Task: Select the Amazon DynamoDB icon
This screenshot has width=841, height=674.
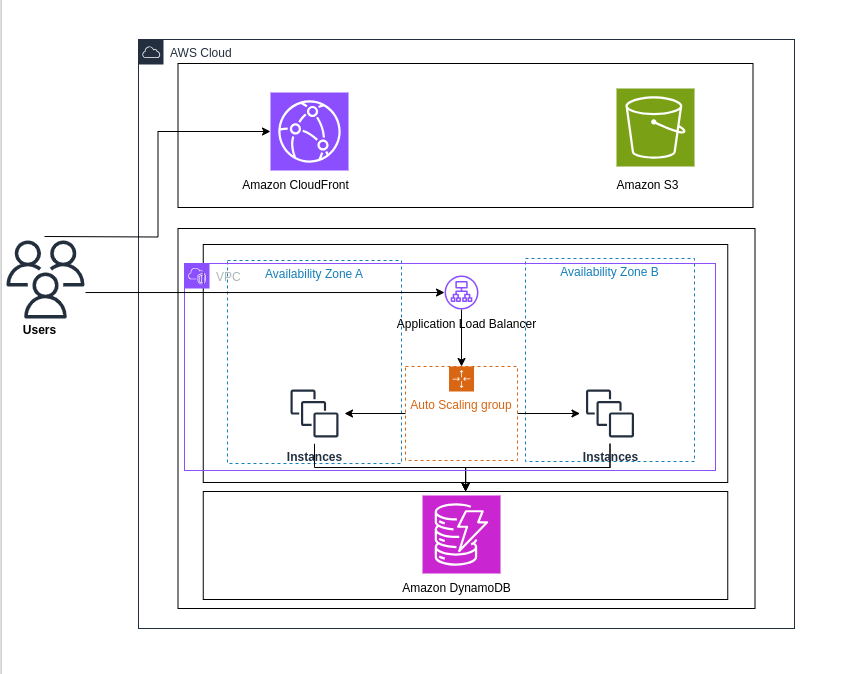Action: [x=461, y=535]
